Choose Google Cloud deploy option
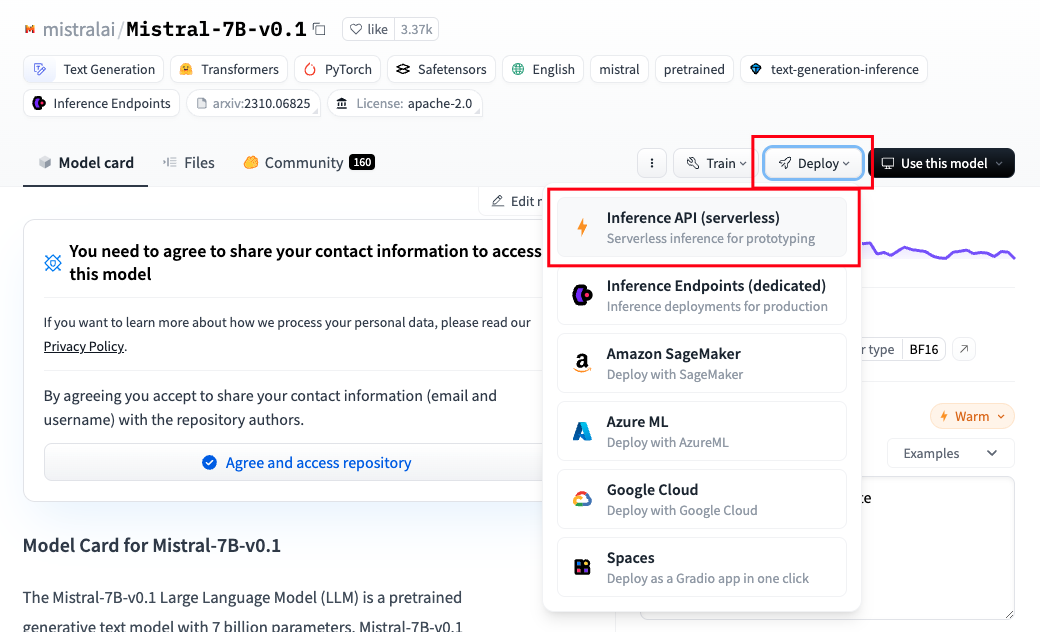The image size is (1040, 632). 702,499
